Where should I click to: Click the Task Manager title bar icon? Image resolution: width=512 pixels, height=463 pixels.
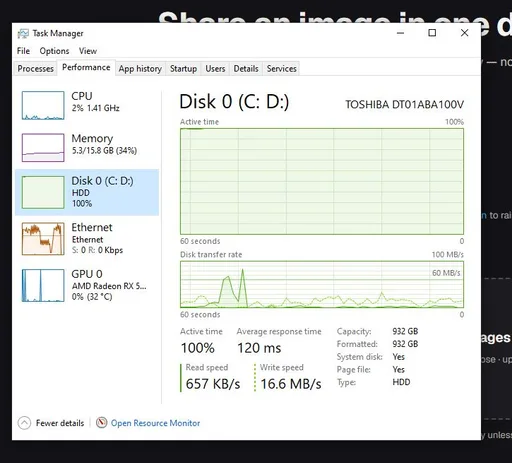[x=23, y=33]
